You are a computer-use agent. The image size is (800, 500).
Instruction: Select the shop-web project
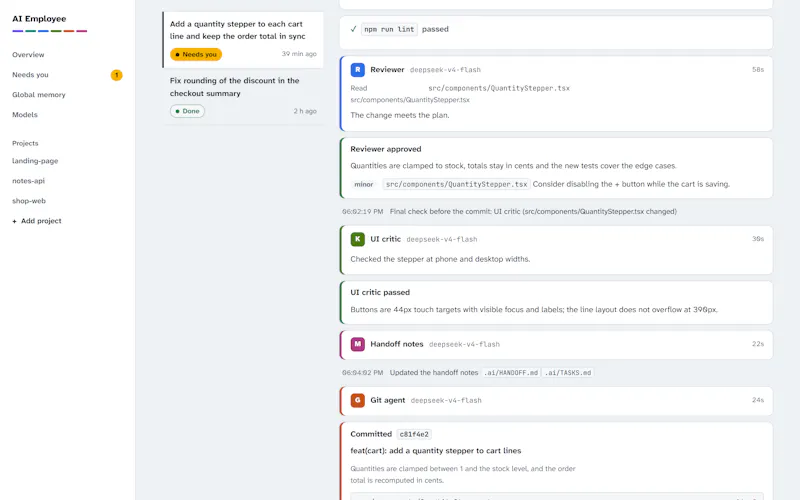point(29,201)
